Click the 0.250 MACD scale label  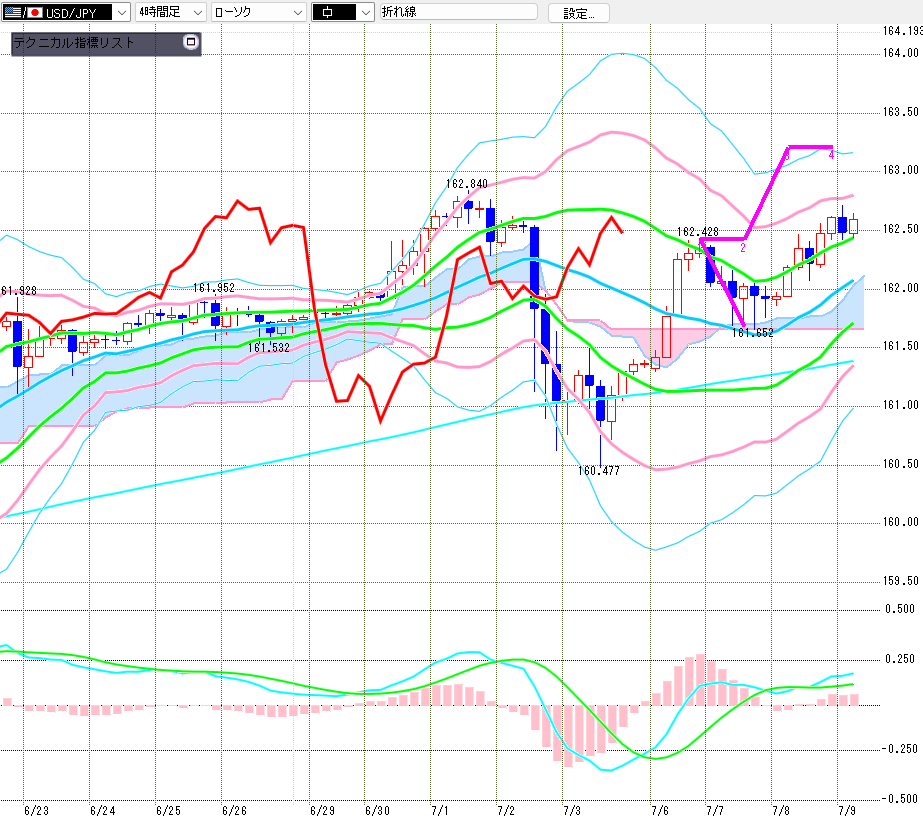click(x=900, y=659)
